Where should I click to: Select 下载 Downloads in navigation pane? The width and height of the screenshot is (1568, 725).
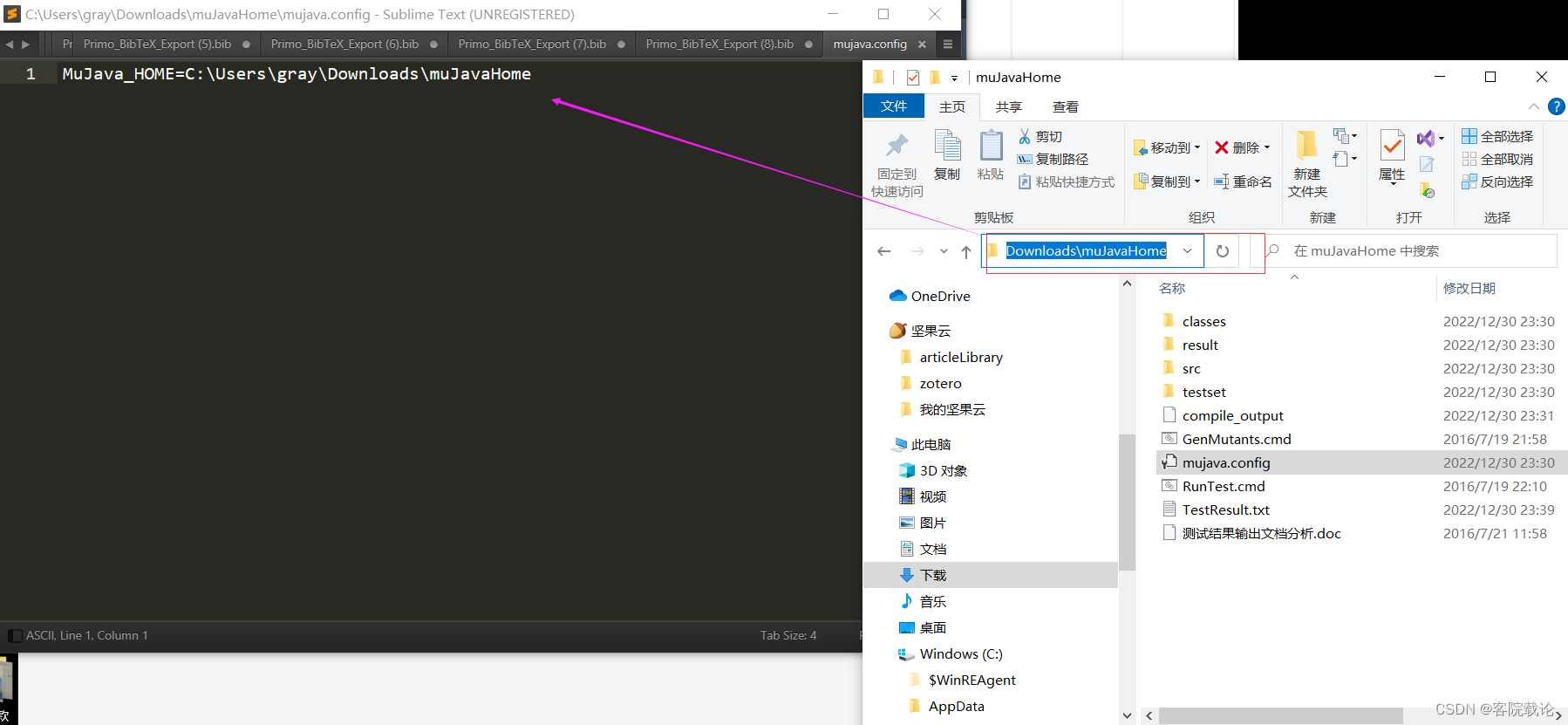(991, 575)
